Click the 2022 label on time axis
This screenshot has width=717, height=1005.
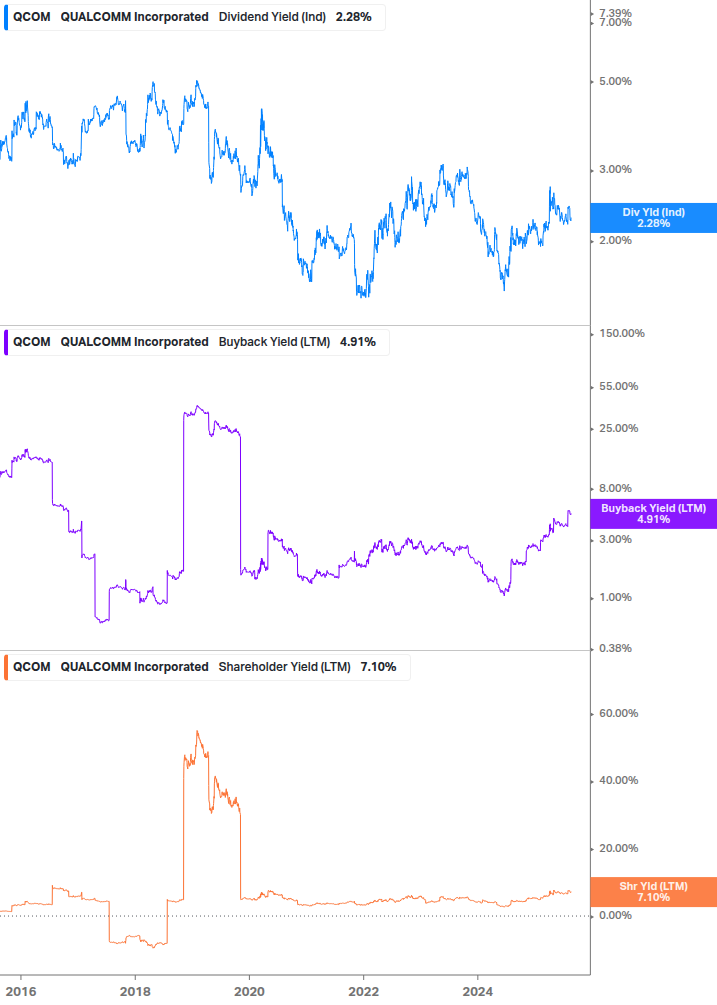pos(363,992)
